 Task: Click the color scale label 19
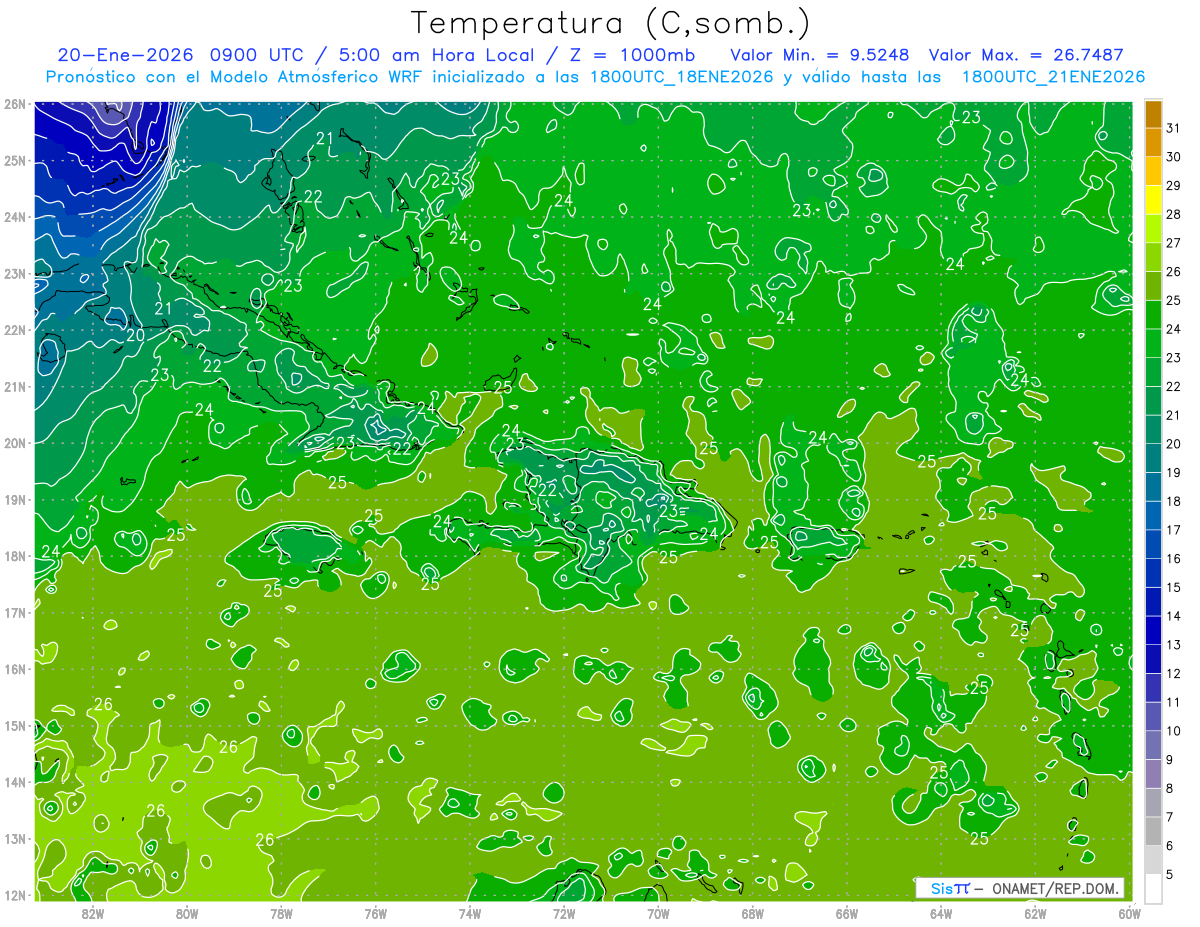tap(1173, 473)
